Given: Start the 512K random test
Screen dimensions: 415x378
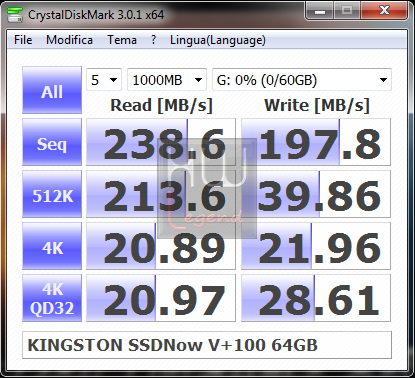Looking at the screenshot, I should 52,194.
